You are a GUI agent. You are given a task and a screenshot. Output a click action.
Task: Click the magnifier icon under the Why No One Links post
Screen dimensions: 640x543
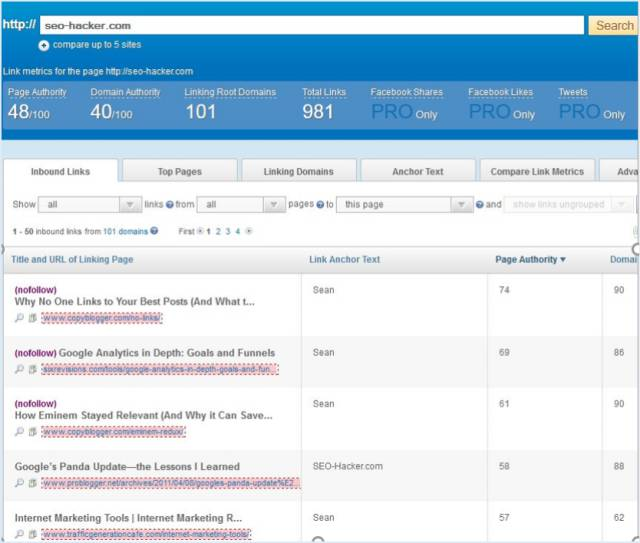[x=19, y=318]
